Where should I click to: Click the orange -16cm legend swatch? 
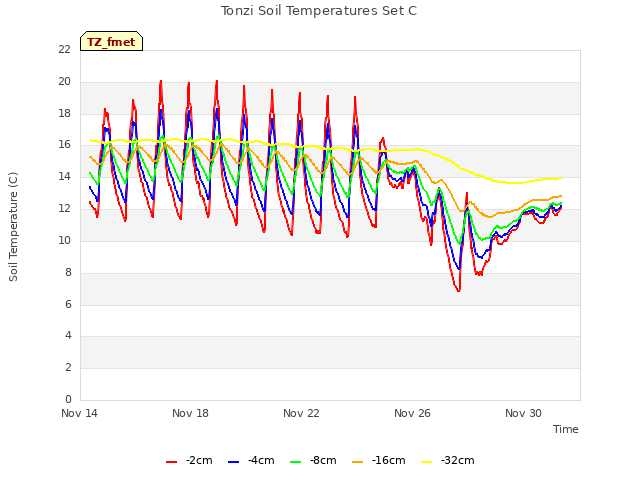coord(358,462)
